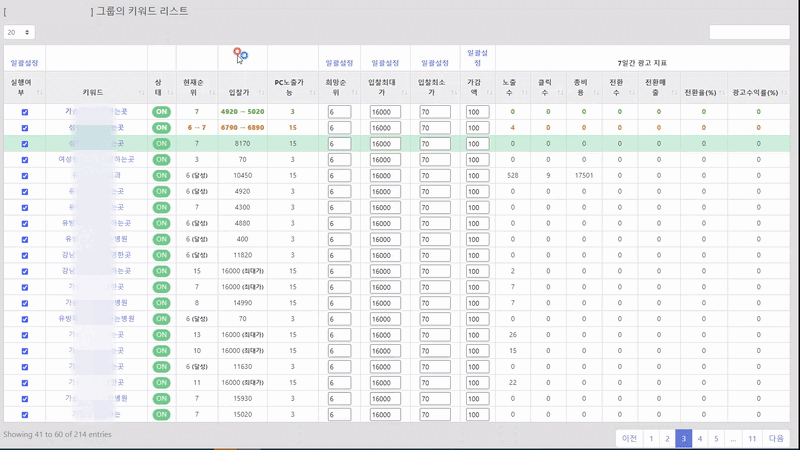Open the entries-per-page dropdown showing 20

(x=19, y=33)
